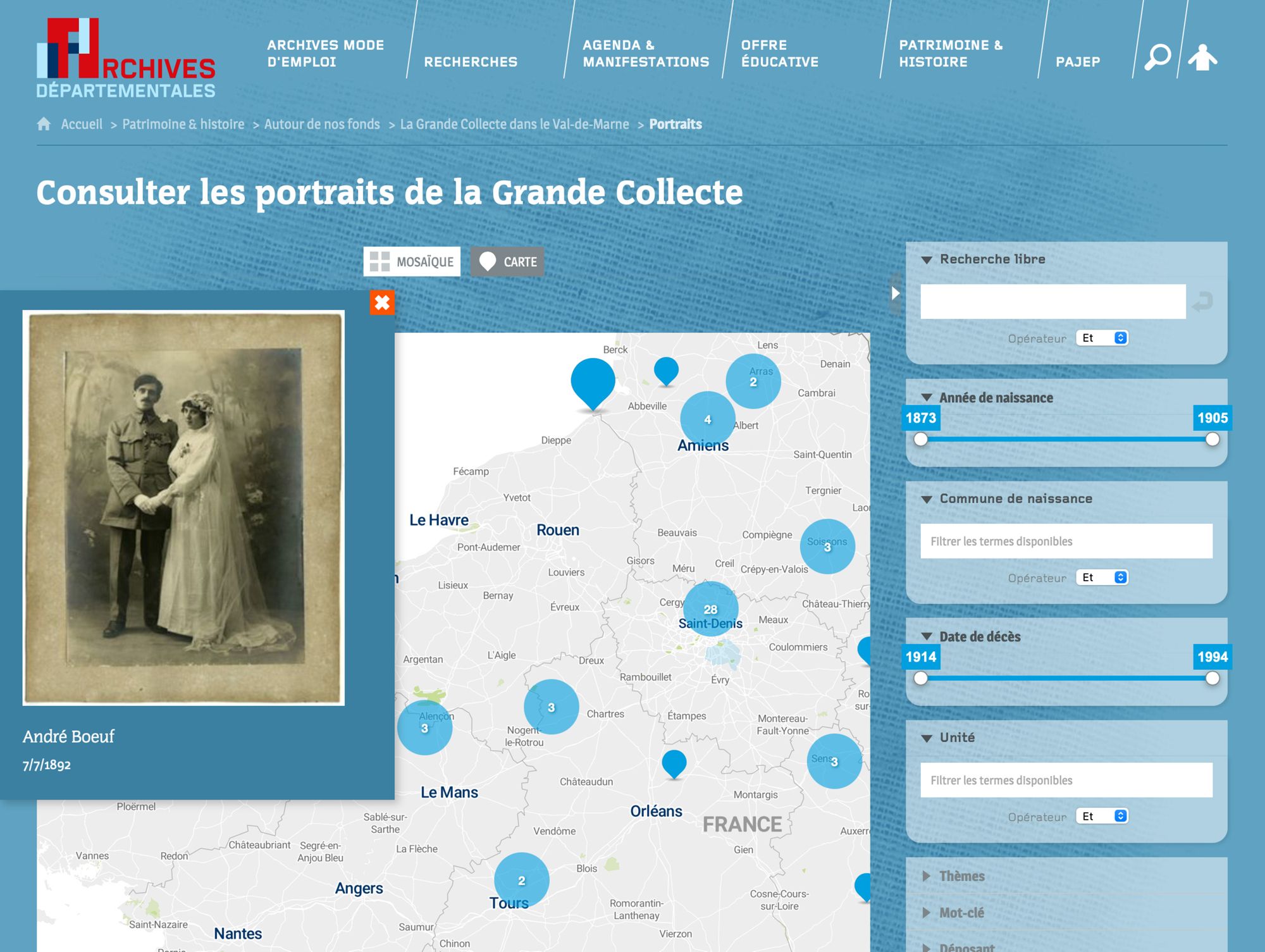Click the home icon in breadcrumb
This screenshot has height=952, width=1265.
point(44,124)
